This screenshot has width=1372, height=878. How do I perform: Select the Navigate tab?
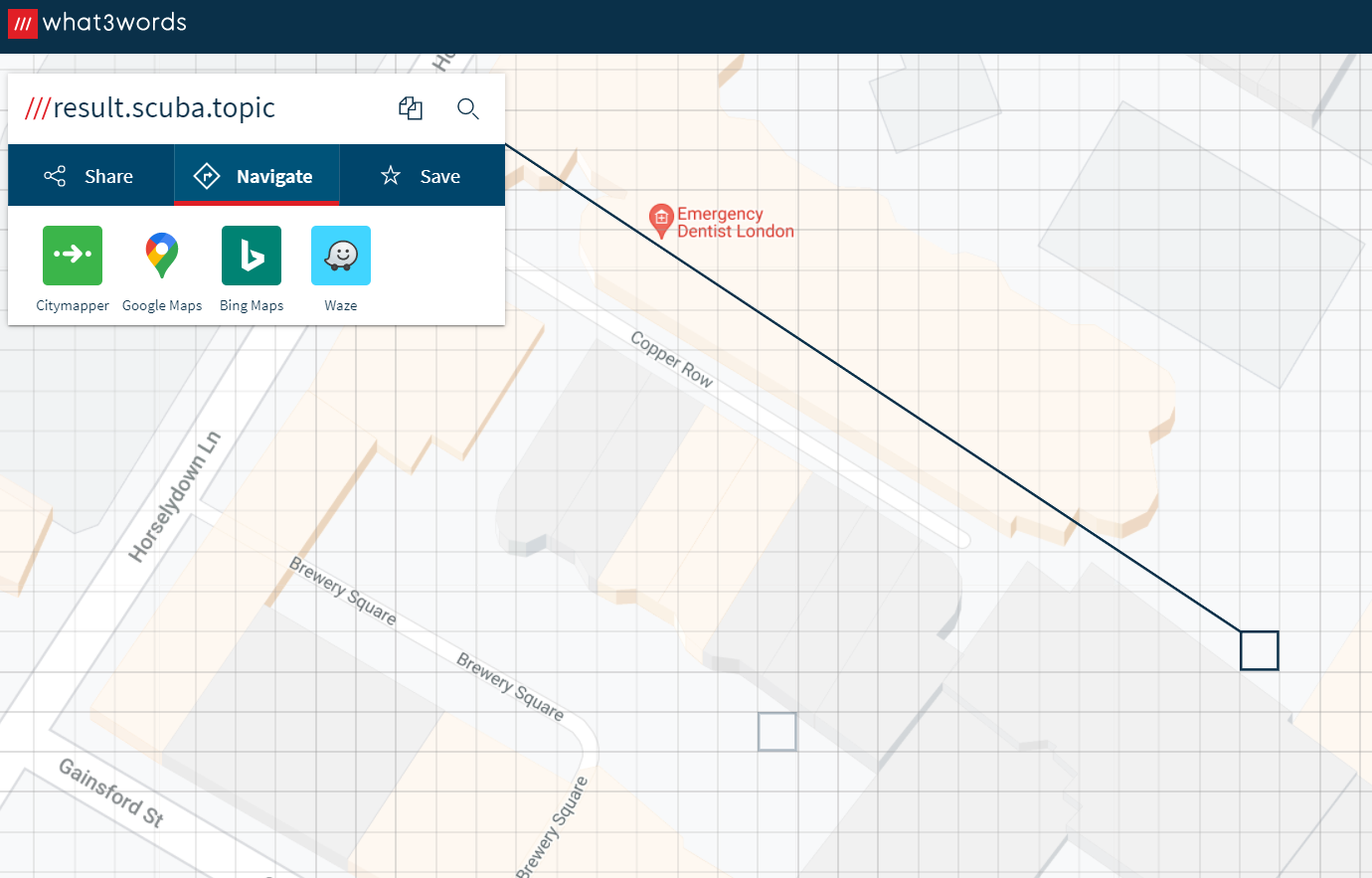tap(257, 176)
